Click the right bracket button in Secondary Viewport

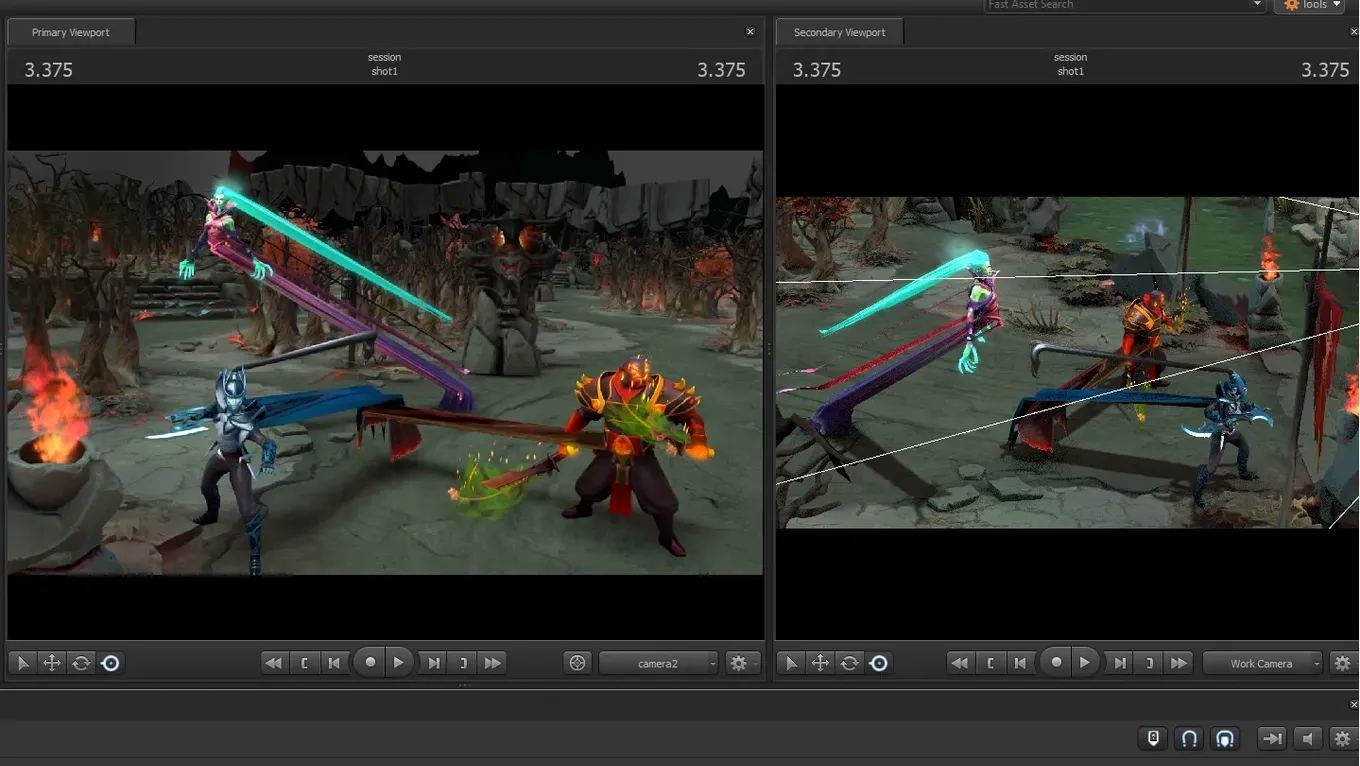pyautogui.click(x=1150, y=663)
